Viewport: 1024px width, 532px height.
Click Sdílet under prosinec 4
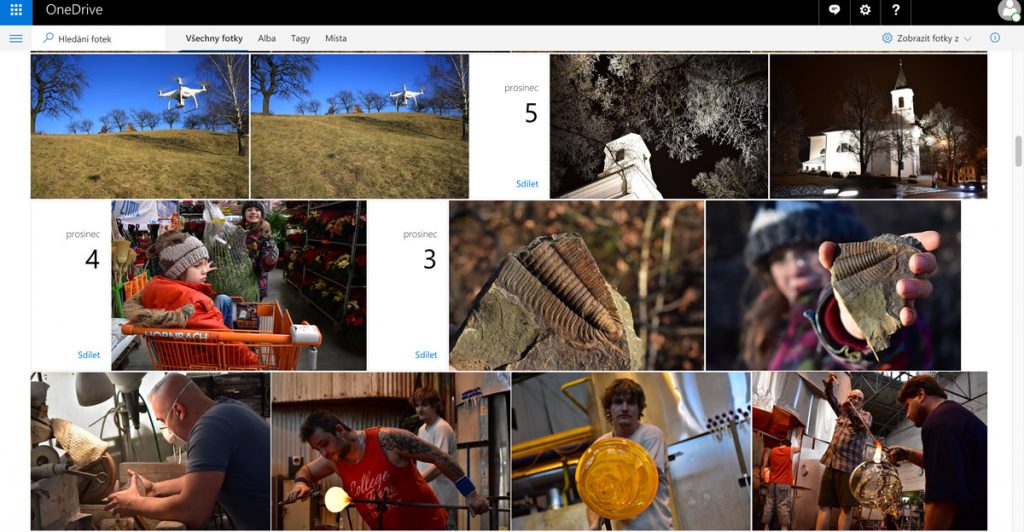[x=89, y=355]
